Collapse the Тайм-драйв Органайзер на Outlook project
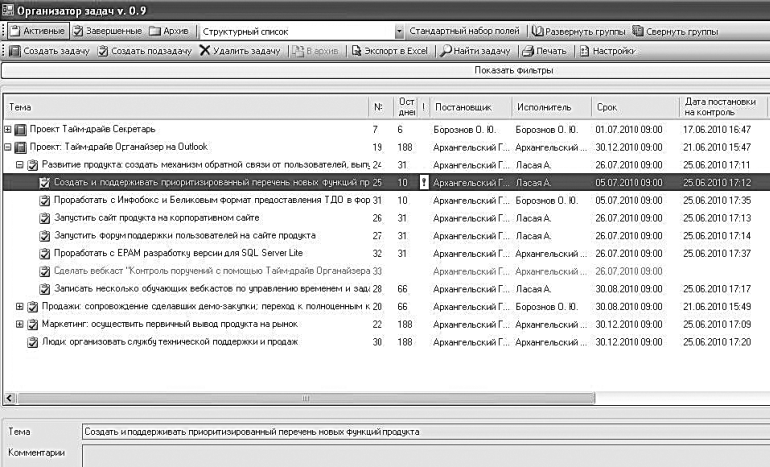The width and height of the screenshot is (770, 467). pyautogui.click(x=7, y=147)
